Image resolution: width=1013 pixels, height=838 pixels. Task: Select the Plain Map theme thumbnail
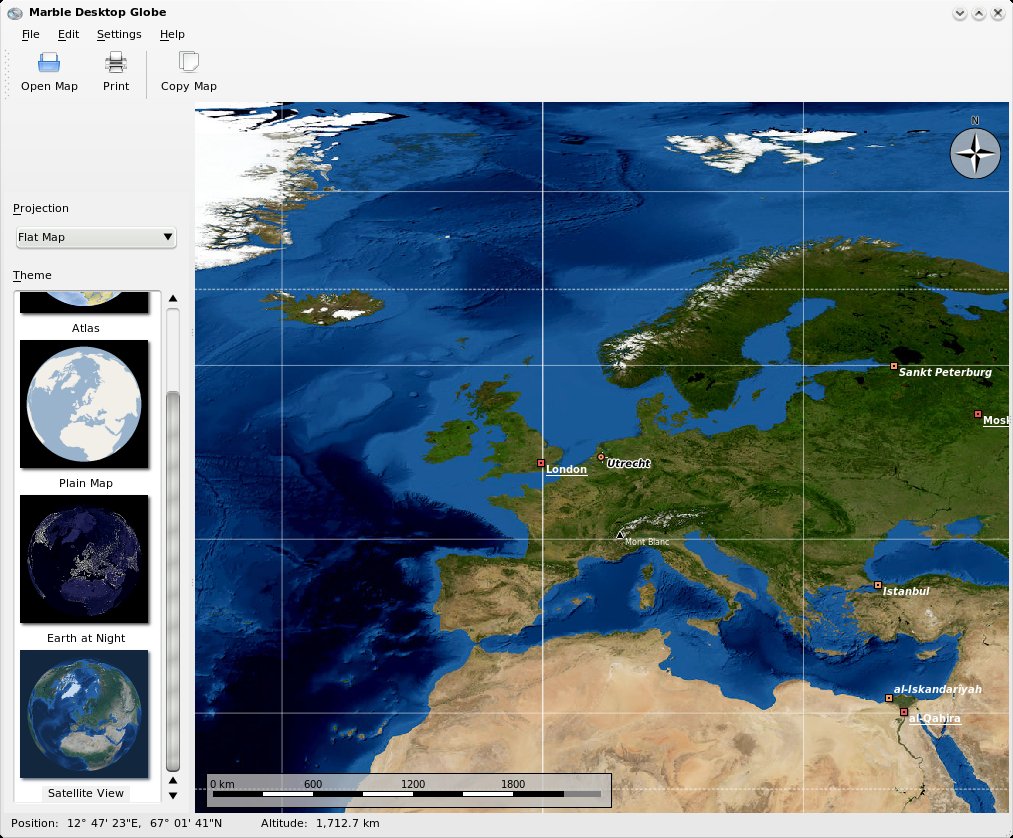pyautogui.click(x=84, y=404)
